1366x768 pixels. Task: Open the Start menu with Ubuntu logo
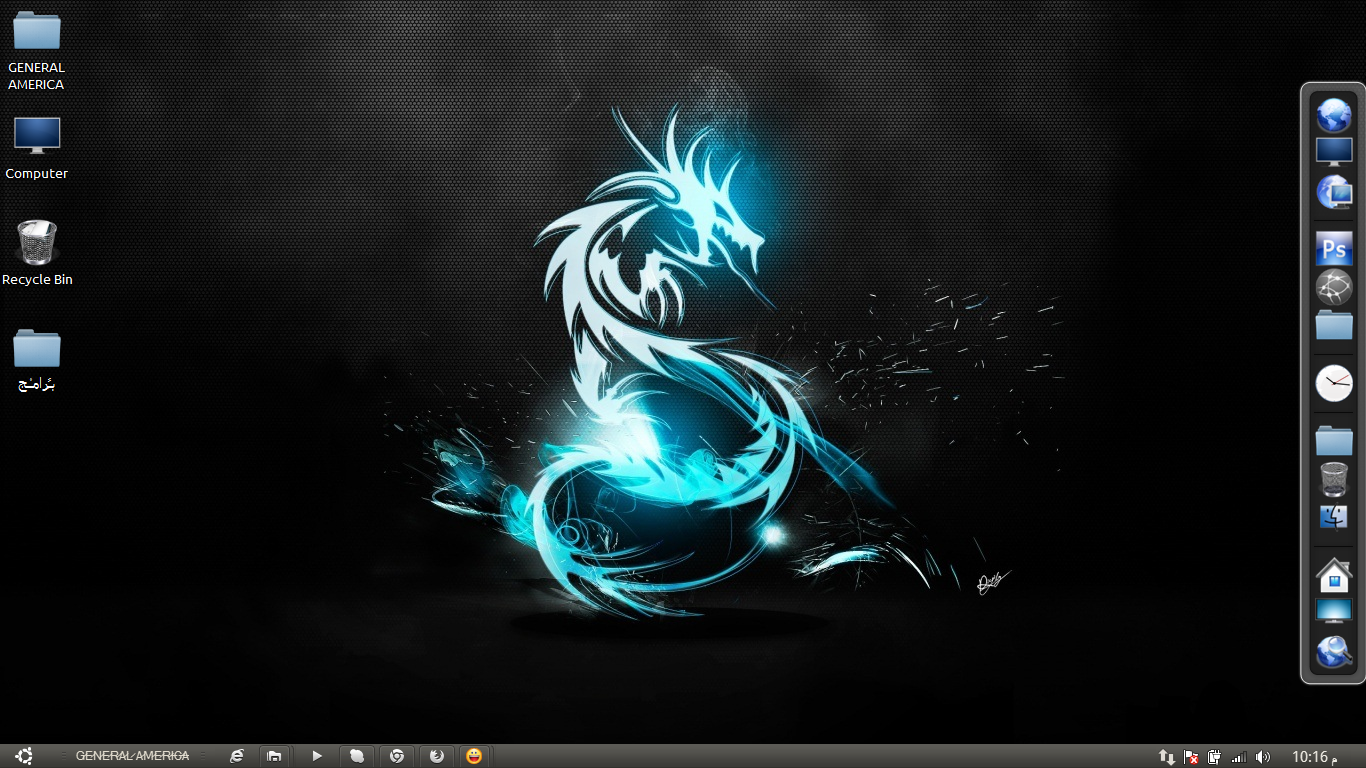tap(24, 756)
